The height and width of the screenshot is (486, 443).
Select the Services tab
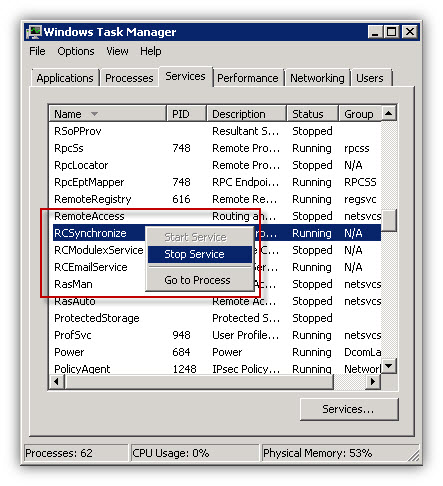(185, 76)
